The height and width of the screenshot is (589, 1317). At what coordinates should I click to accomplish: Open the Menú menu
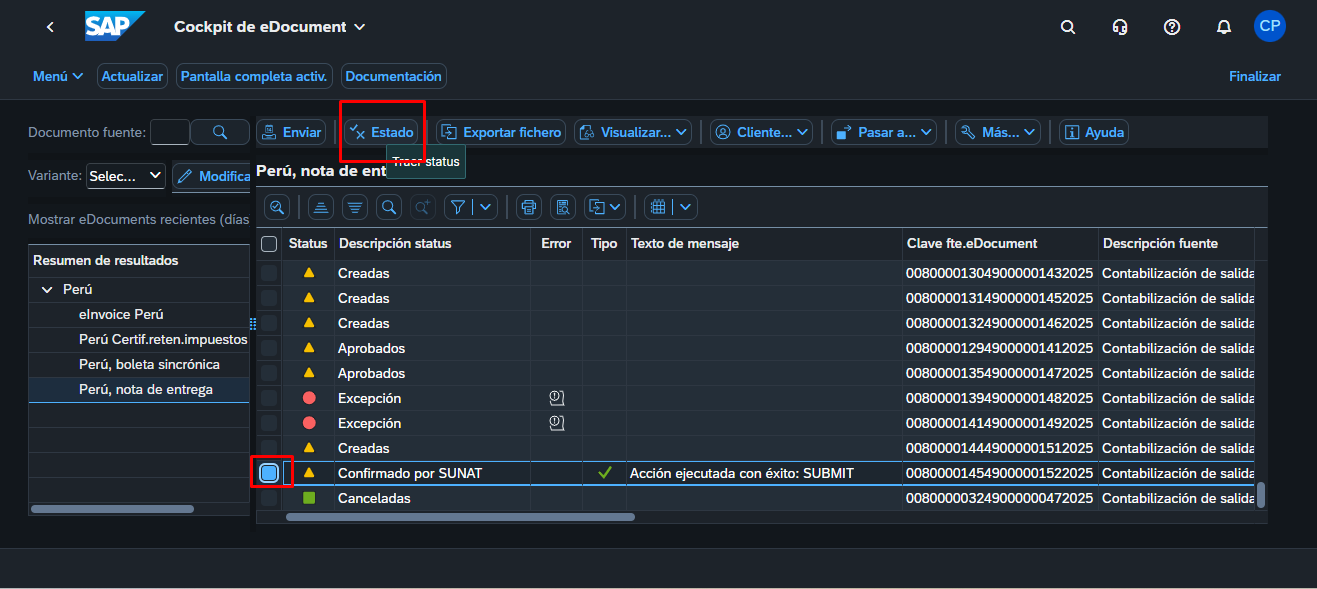[58, 76]
